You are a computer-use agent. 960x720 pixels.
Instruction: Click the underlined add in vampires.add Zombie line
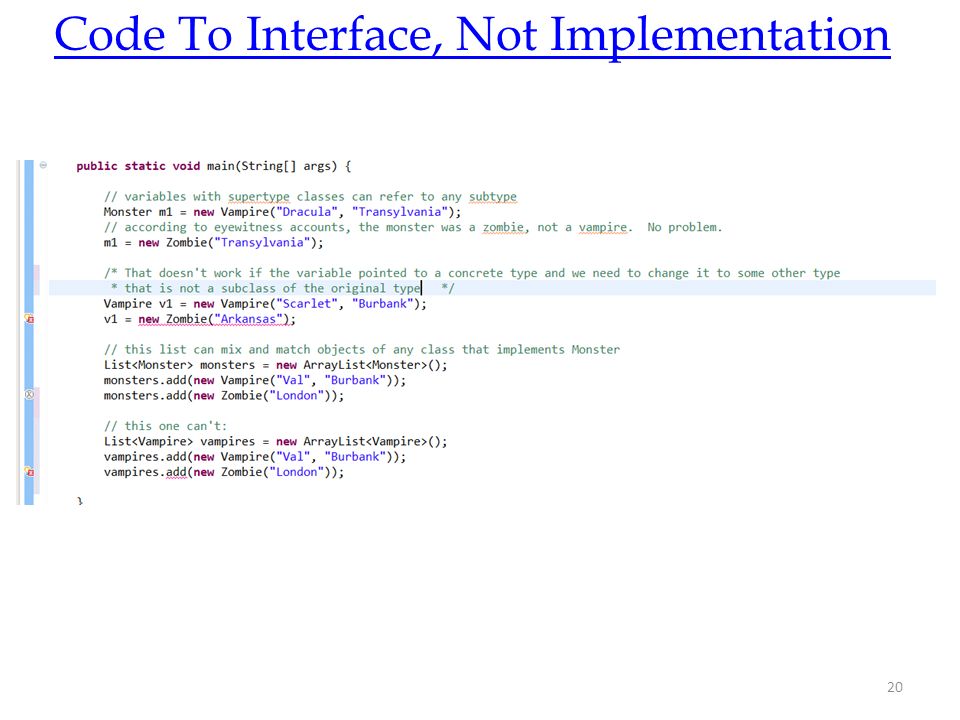176,472
